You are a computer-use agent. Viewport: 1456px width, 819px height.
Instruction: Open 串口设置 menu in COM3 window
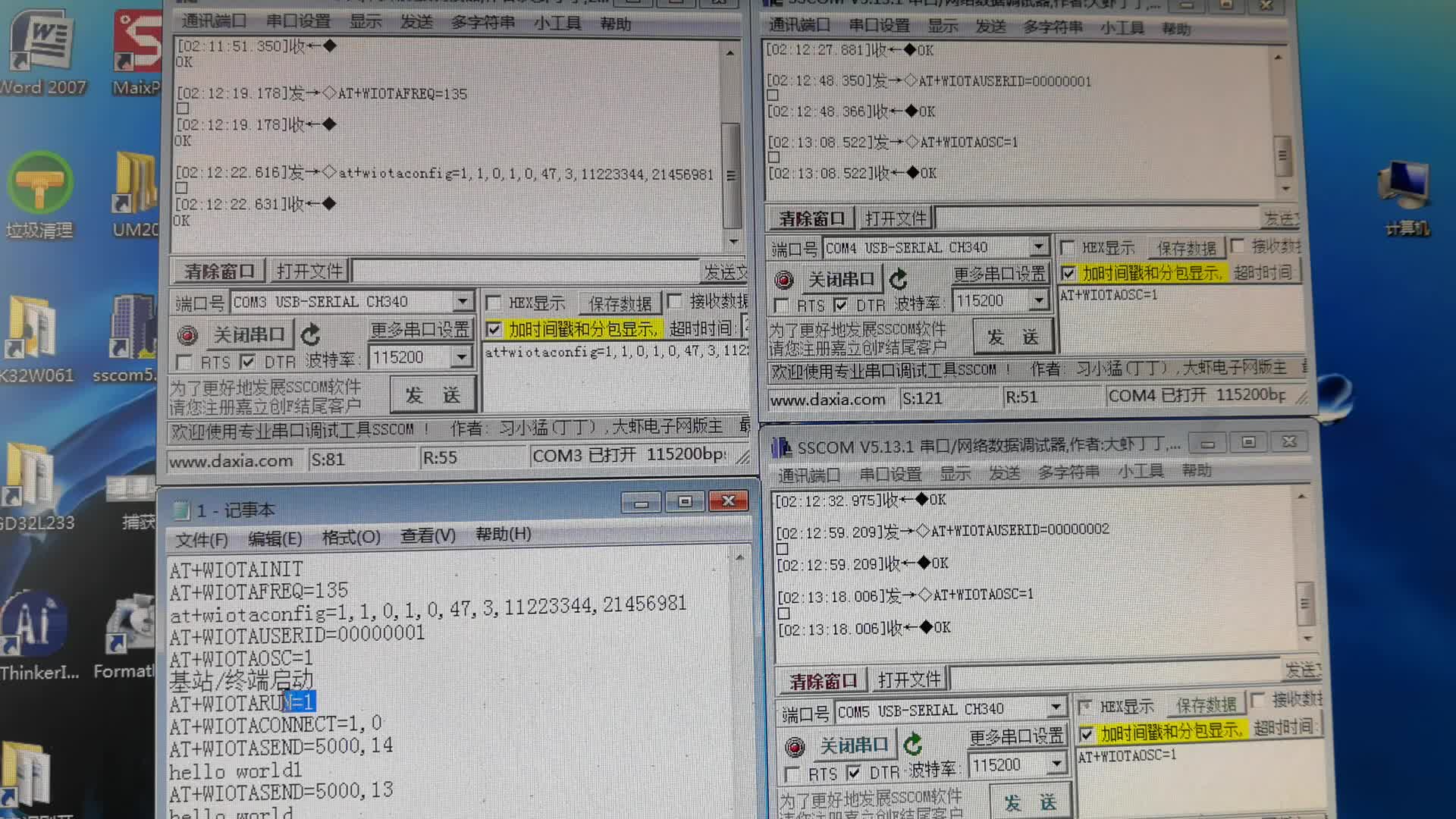(298, 21)
